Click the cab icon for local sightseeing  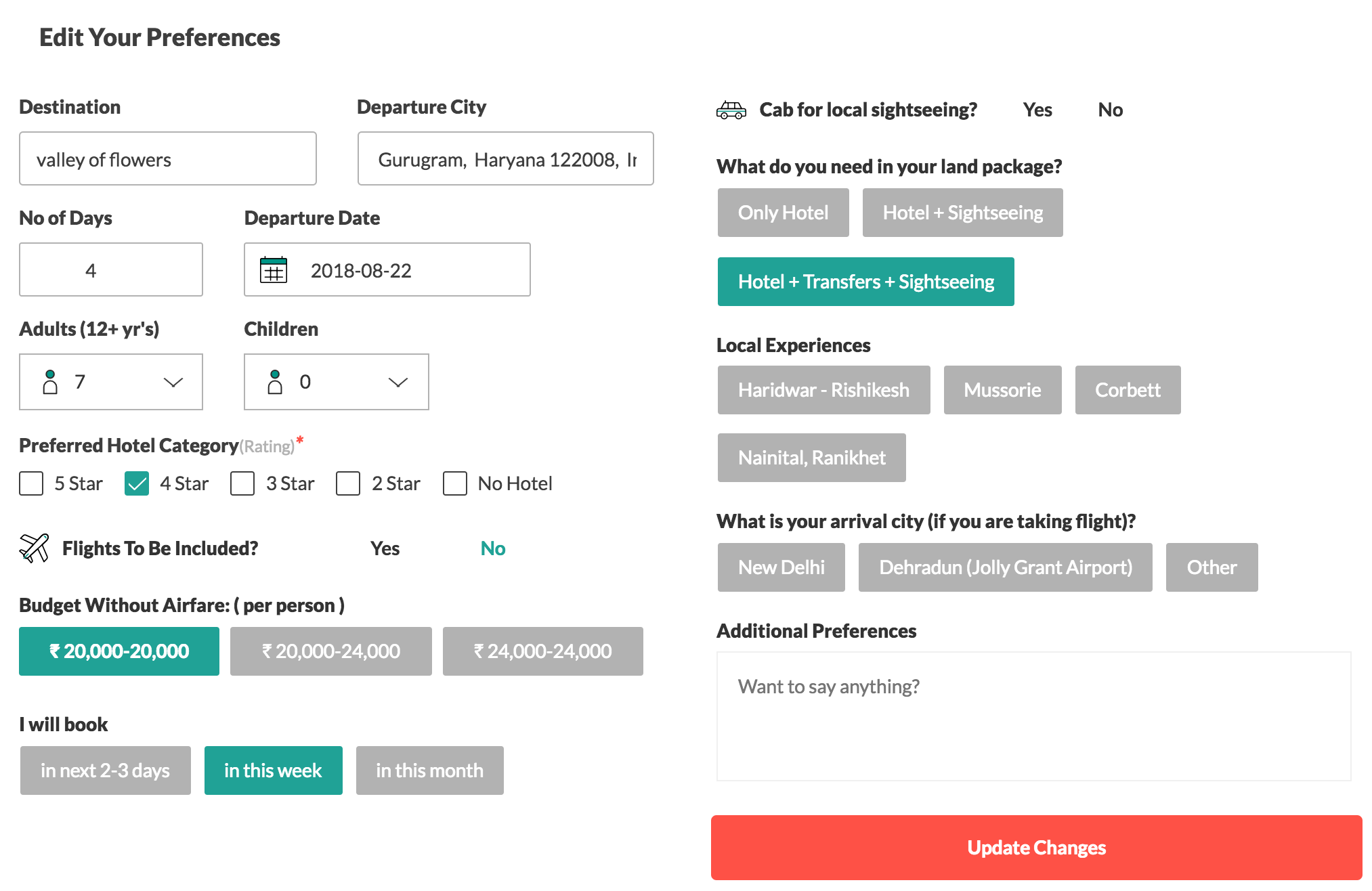pyautogui.click(x=731, y=110)
